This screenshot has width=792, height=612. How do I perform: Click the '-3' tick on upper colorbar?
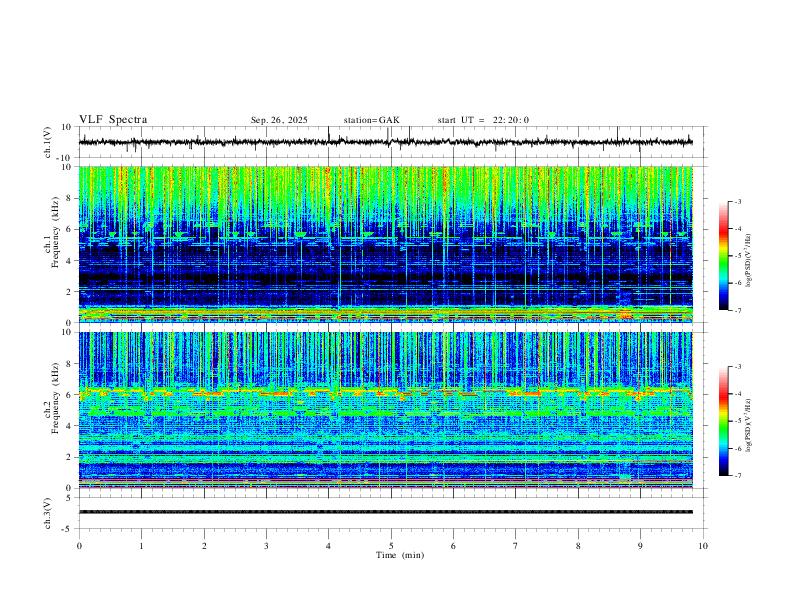pyautogui.click(x=737, y=201)
